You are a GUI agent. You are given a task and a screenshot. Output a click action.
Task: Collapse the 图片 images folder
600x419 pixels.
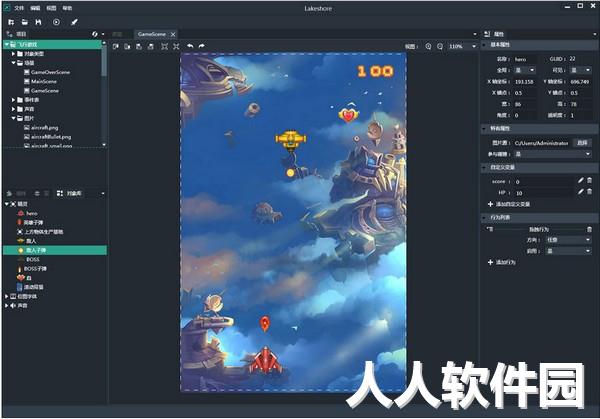(x=13, y=118)
